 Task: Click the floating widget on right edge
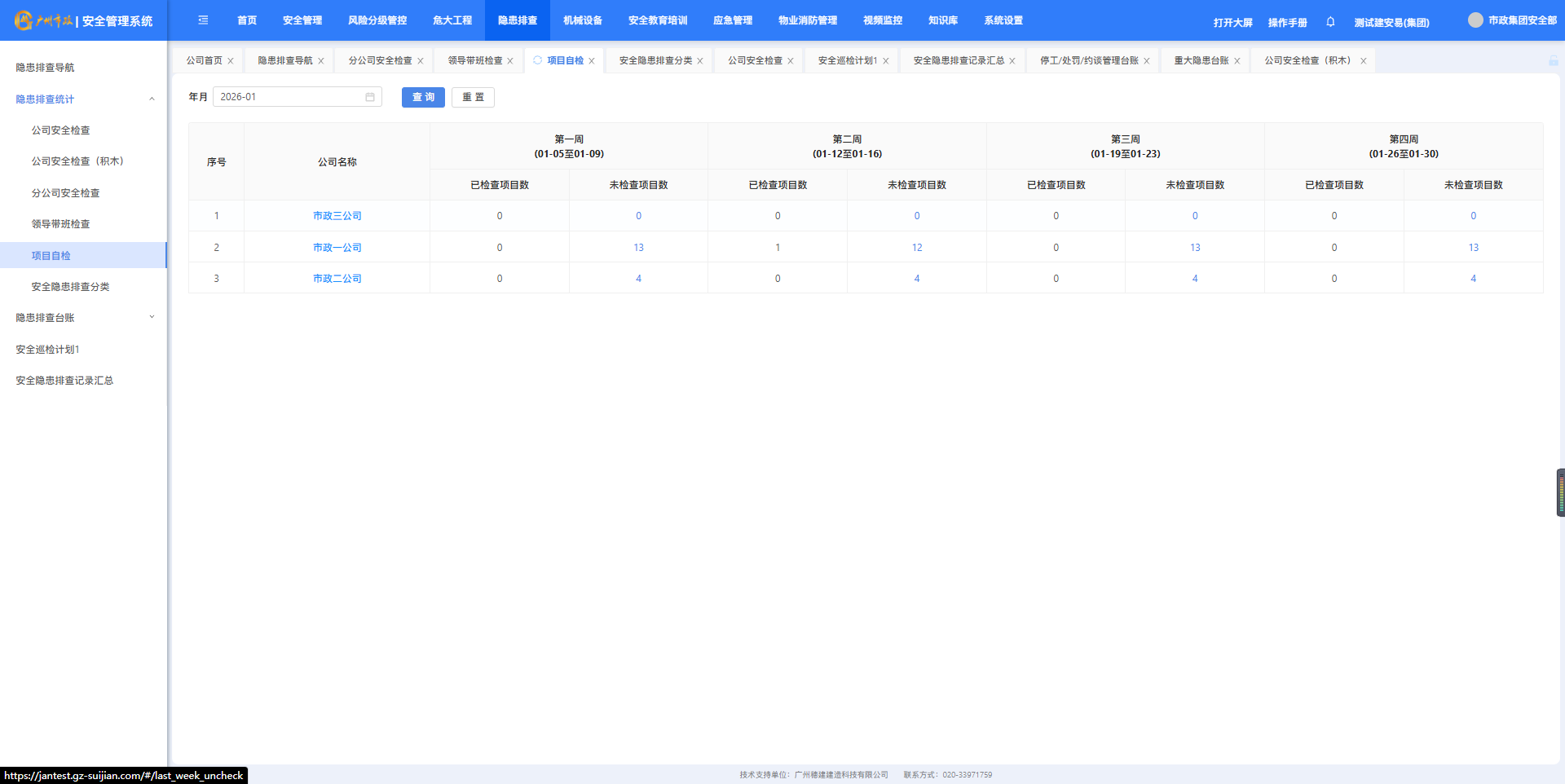click(1560, 492)
